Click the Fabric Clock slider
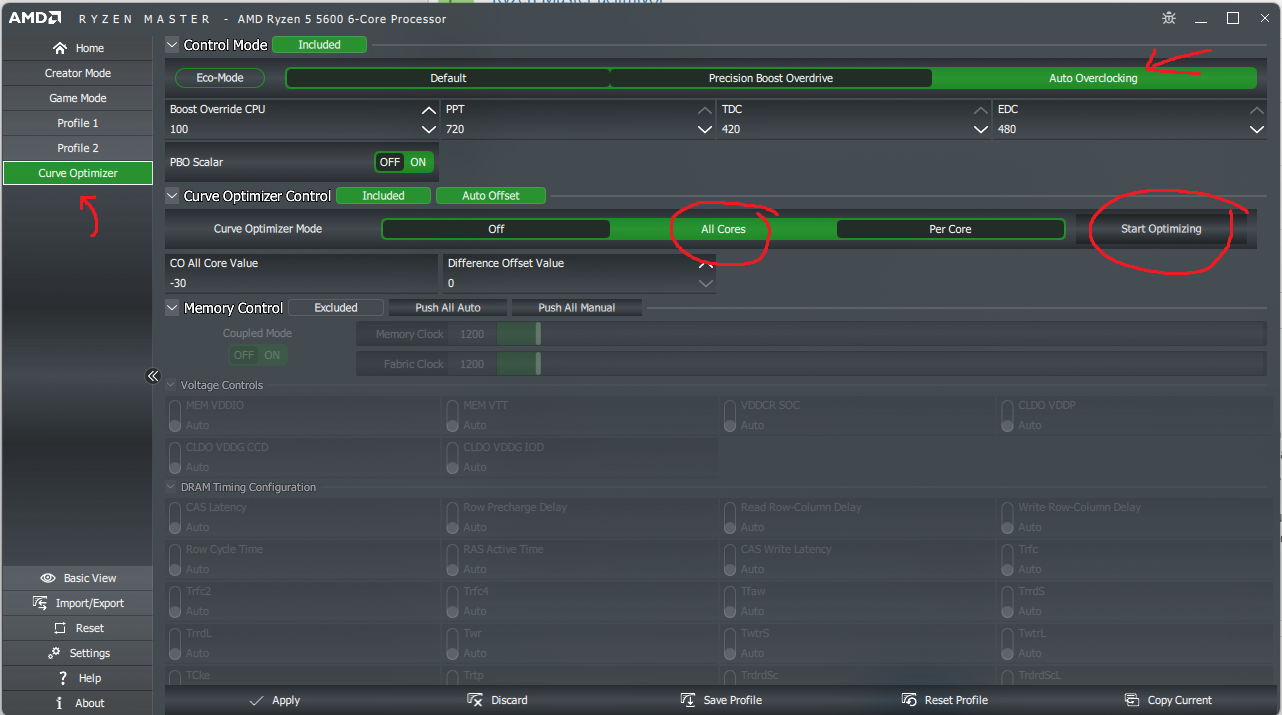1282x715 pixels. coord(880,364)
